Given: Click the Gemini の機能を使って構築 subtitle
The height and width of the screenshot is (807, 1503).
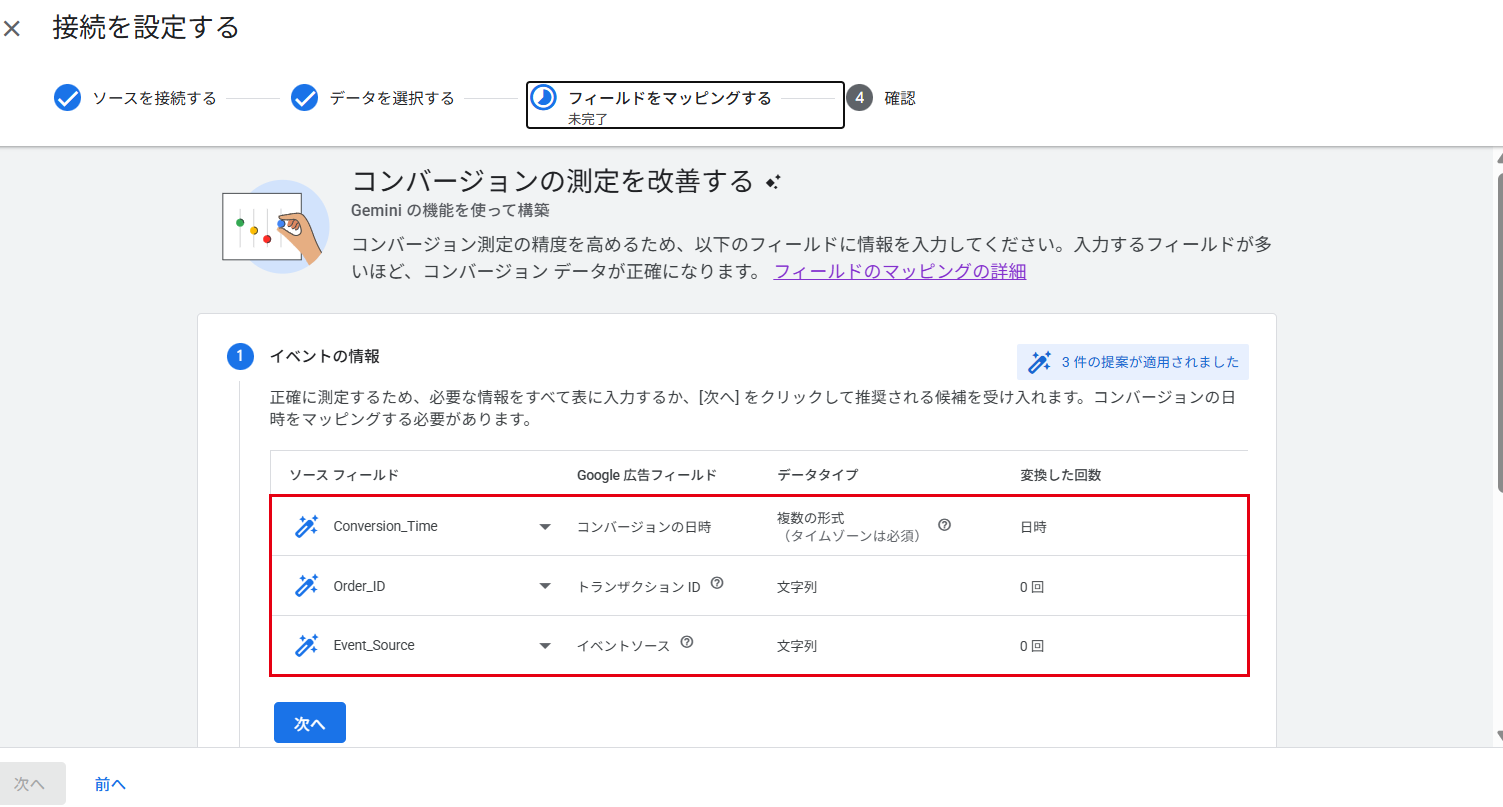Looking at the screenshot, I should [x=451, y=211].
